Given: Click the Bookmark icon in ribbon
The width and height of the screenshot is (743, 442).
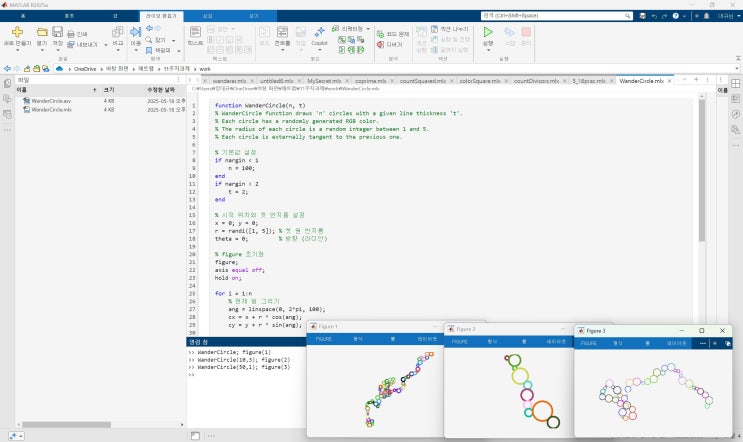Looking at the screenshot, I should point(149,50).
